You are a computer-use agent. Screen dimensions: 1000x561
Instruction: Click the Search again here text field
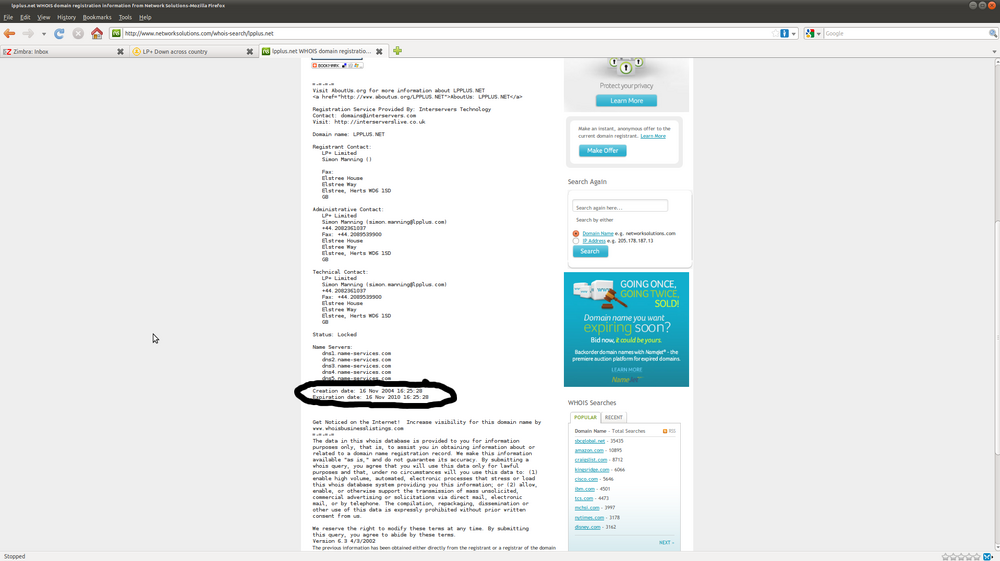[x=620, y=207]
